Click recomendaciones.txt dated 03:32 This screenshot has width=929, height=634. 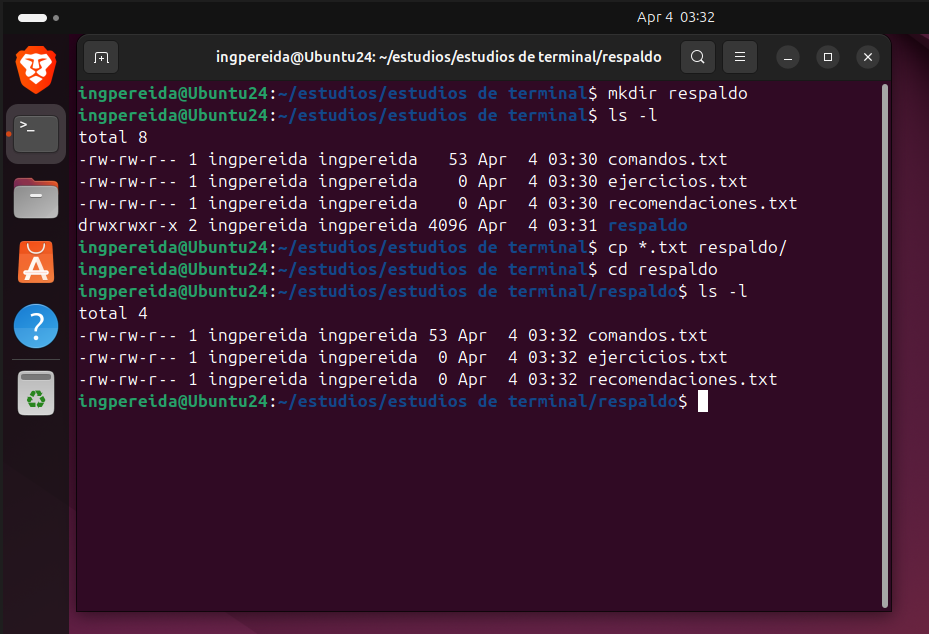pyautogui.click(x=683, y=379)
